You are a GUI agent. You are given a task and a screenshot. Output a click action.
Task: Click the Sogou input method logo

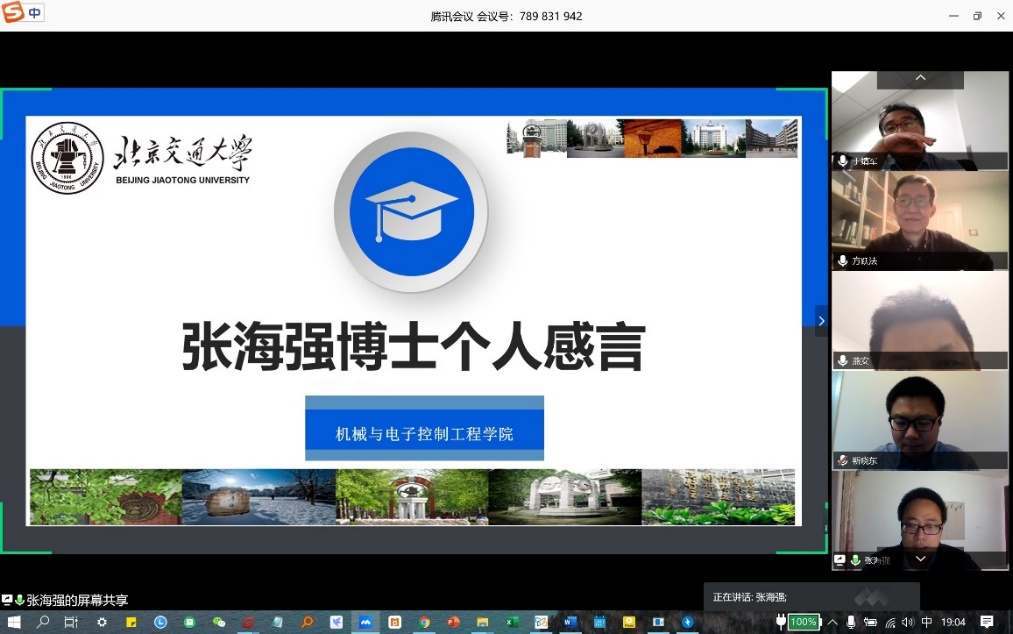tap(13, 13)
